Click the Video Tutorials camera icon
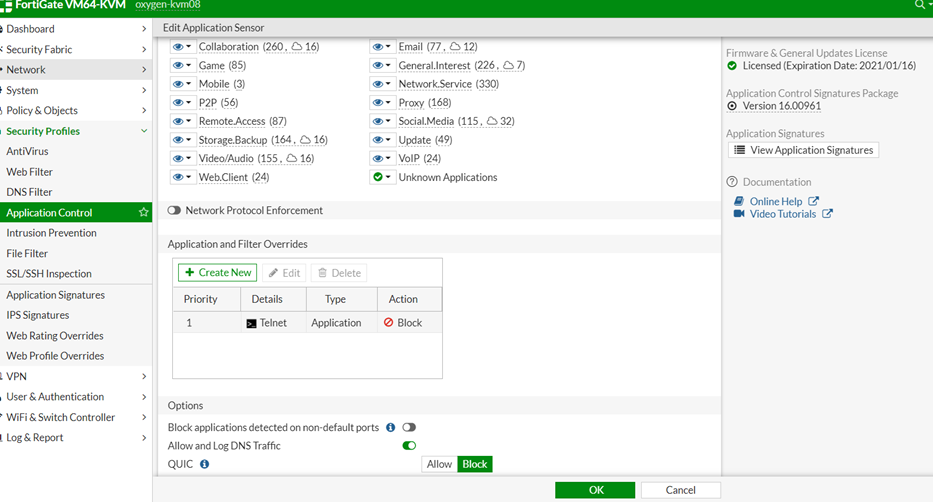This screenshot has width=933, height=502. tap(739, 214)
